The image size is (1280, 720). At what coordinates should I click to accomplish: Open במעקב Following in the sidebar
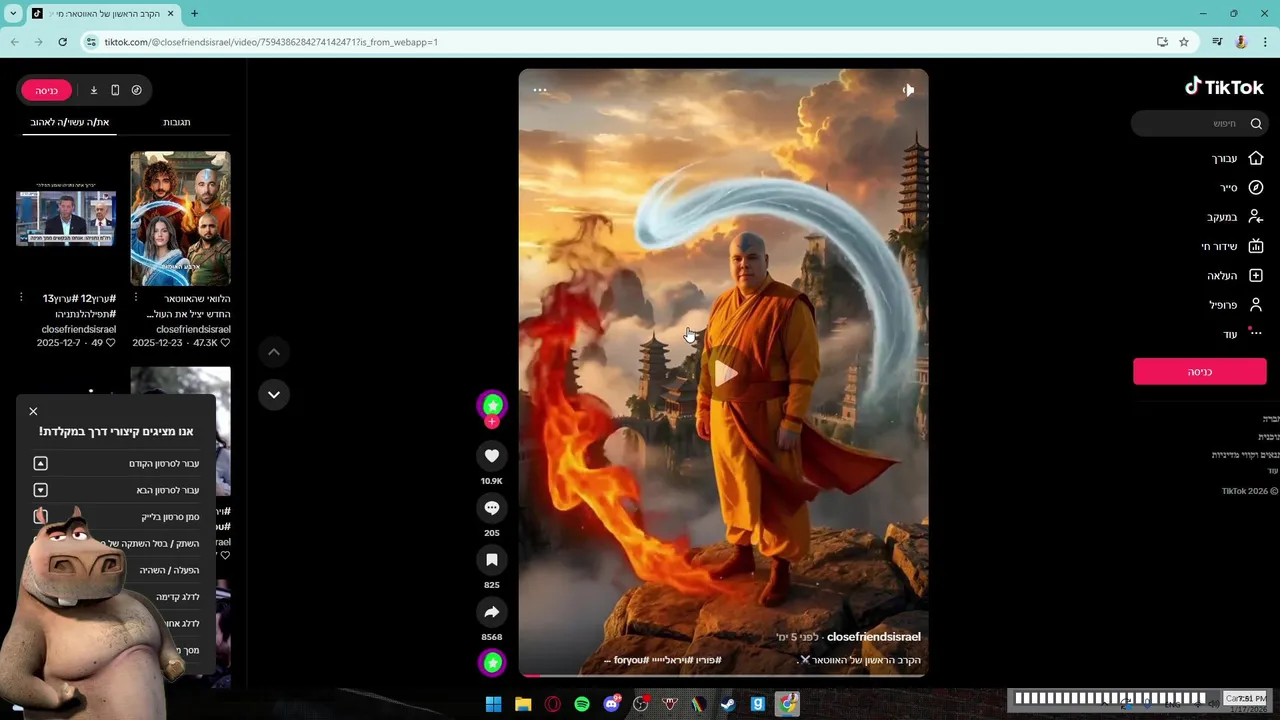1235,217
